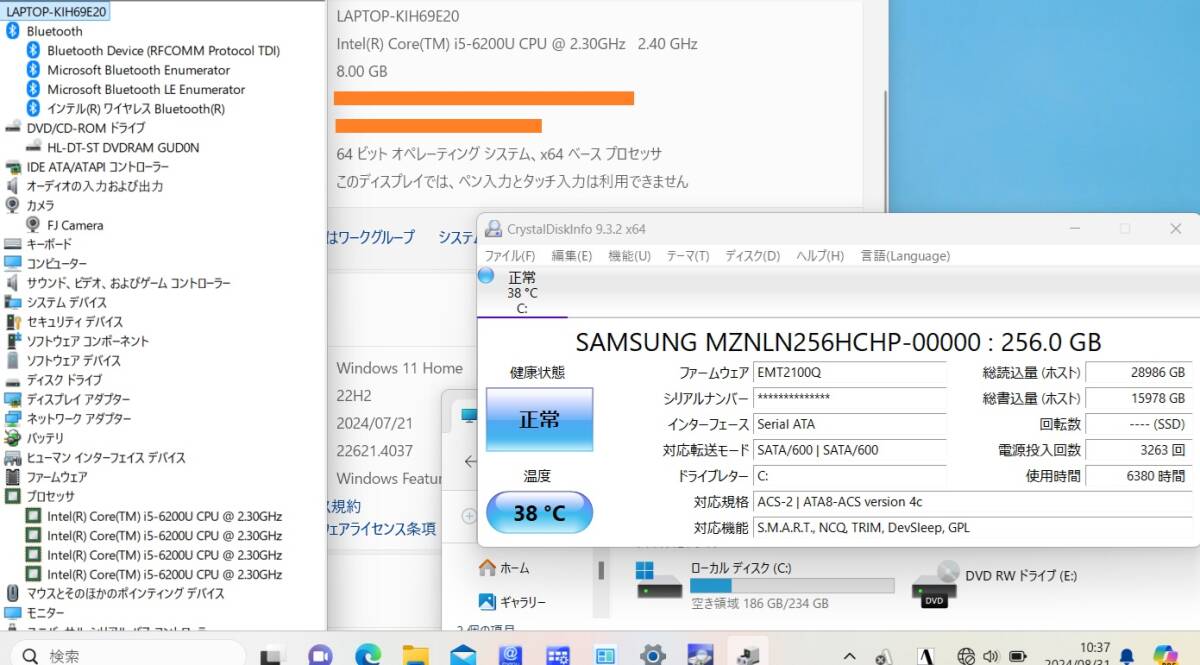Click the Explorer navigation pane scrollbar
Viewport: 1200px width, 665px height.
[x=601, y=570]
